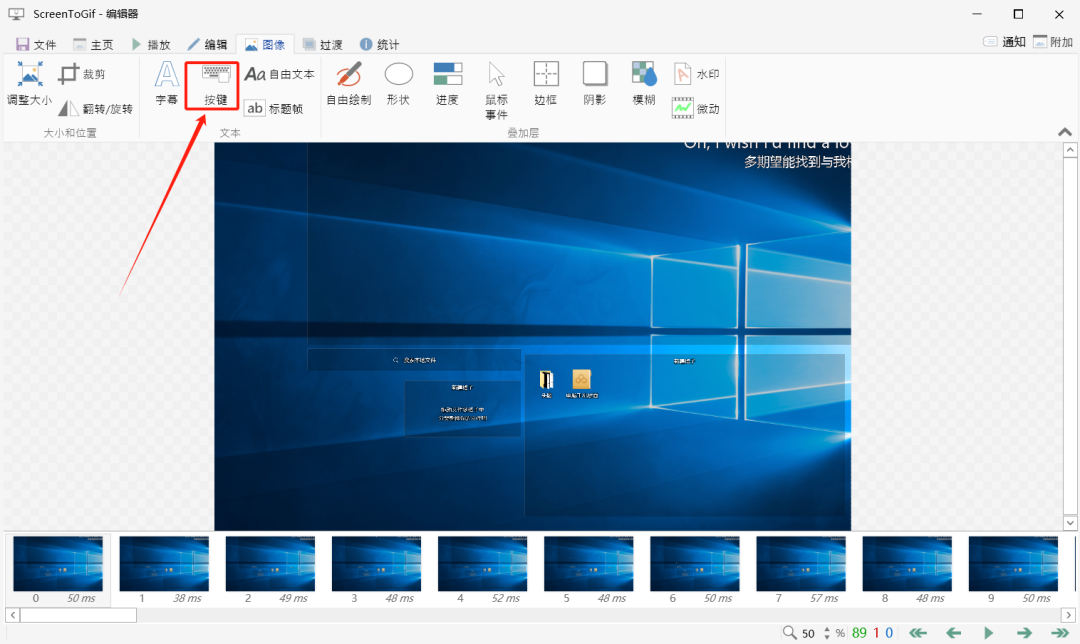Viewport: 1080px width, 644px height.
Task: Click the frame list scroll right arrow
Action: point(1068,615)
